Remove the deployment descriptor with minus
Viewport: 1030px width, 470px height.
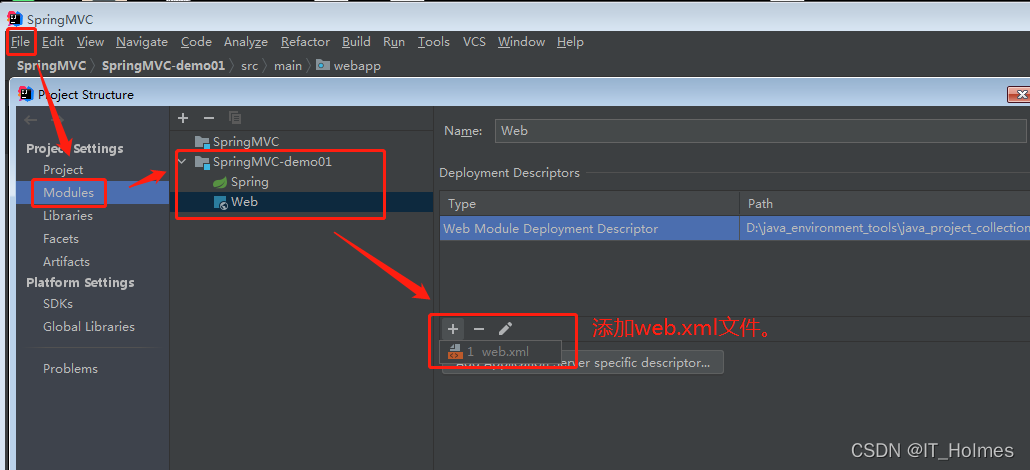(x=479, y=329)
